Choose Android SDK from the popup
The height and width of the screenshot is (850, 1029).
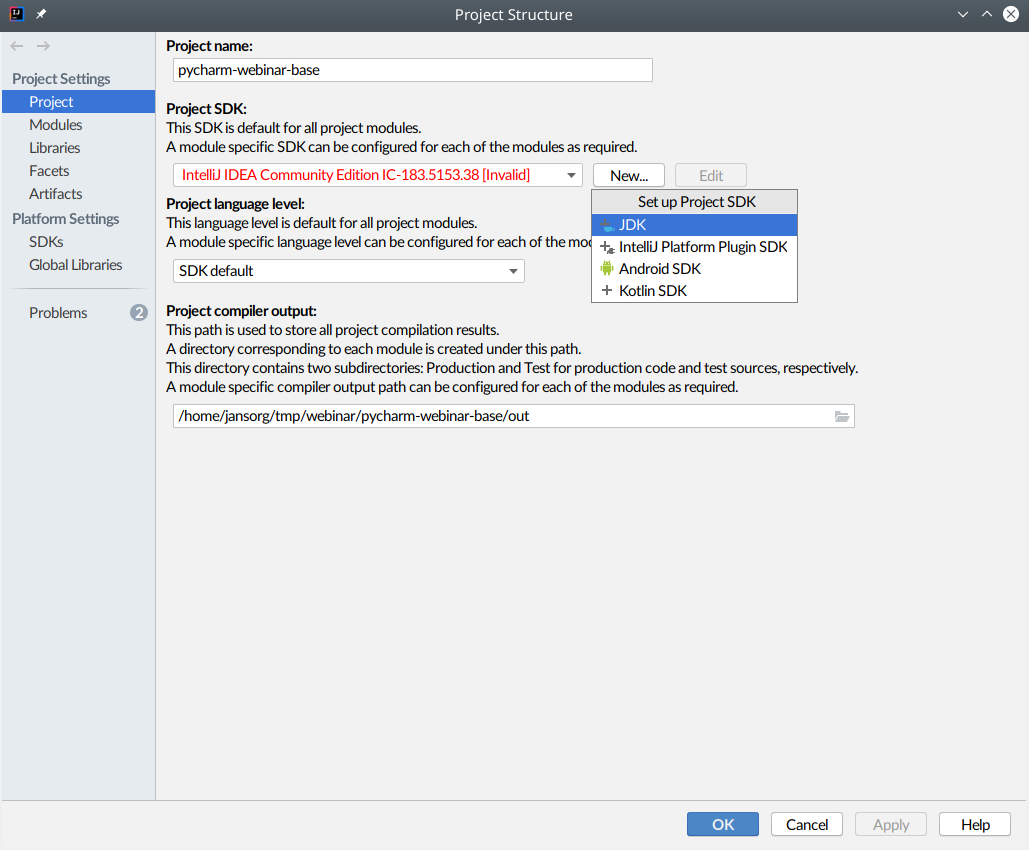coord(694,268)
